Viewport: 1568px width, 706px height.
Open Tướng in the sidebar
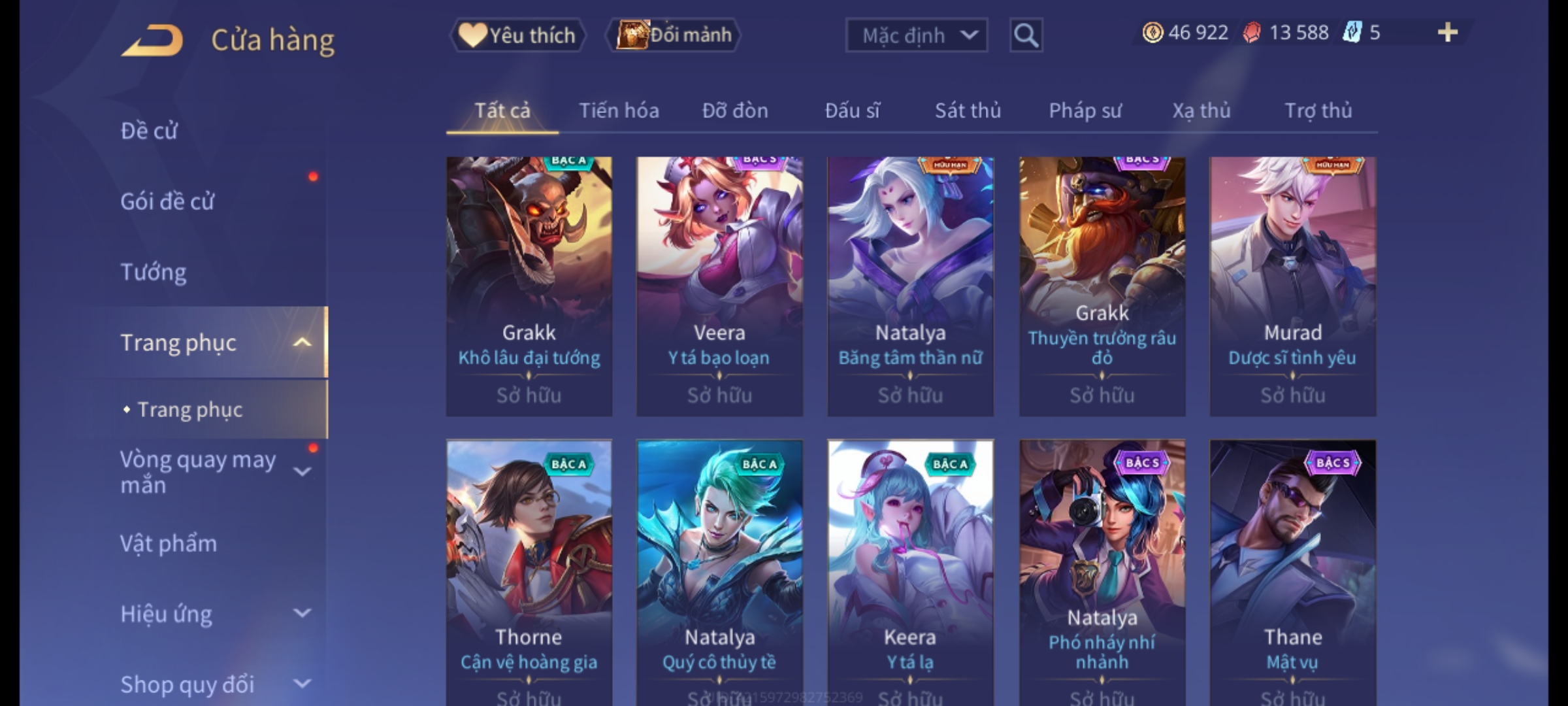pos(154,272)
